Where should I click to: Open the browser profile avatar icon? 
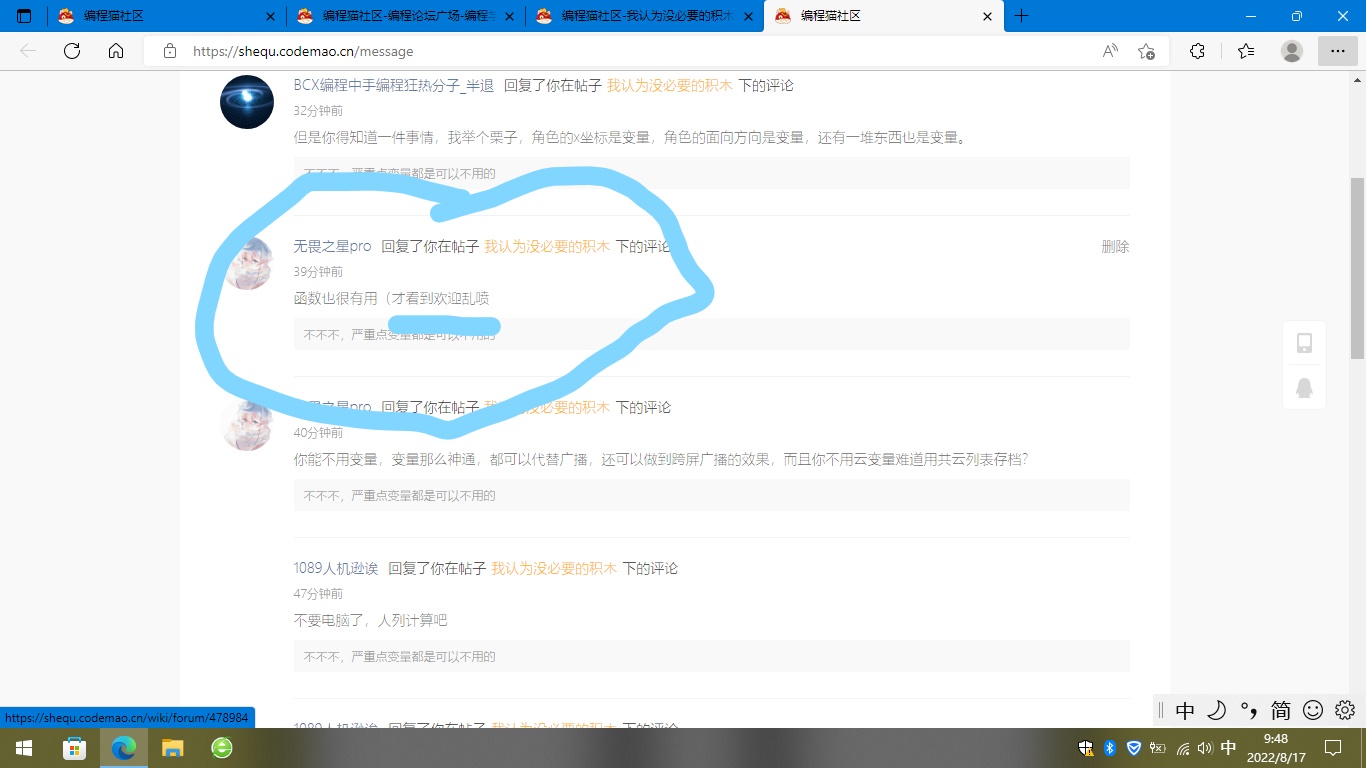pos(1292,51)
